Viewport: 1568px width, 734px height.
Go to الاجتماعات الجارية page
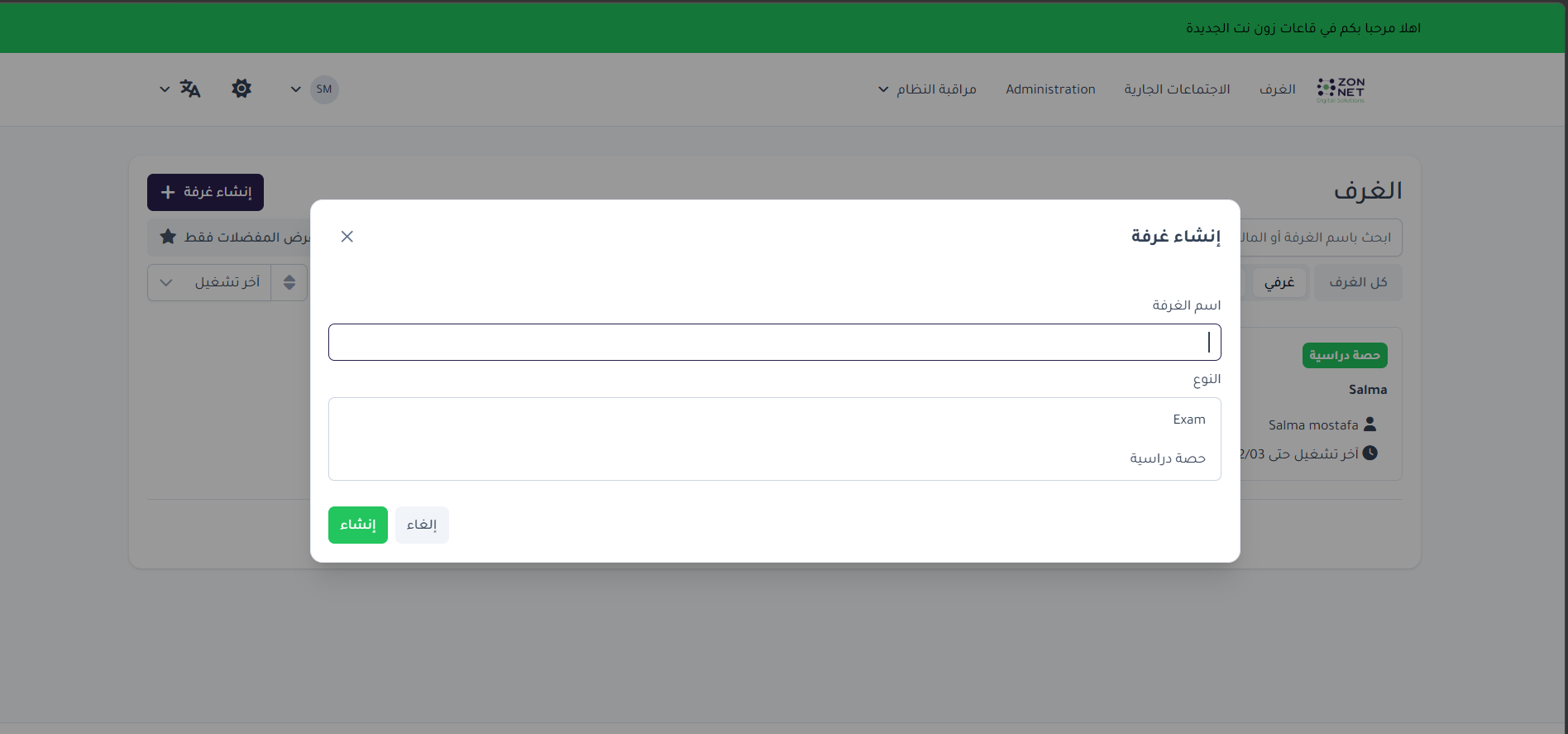1177,89
